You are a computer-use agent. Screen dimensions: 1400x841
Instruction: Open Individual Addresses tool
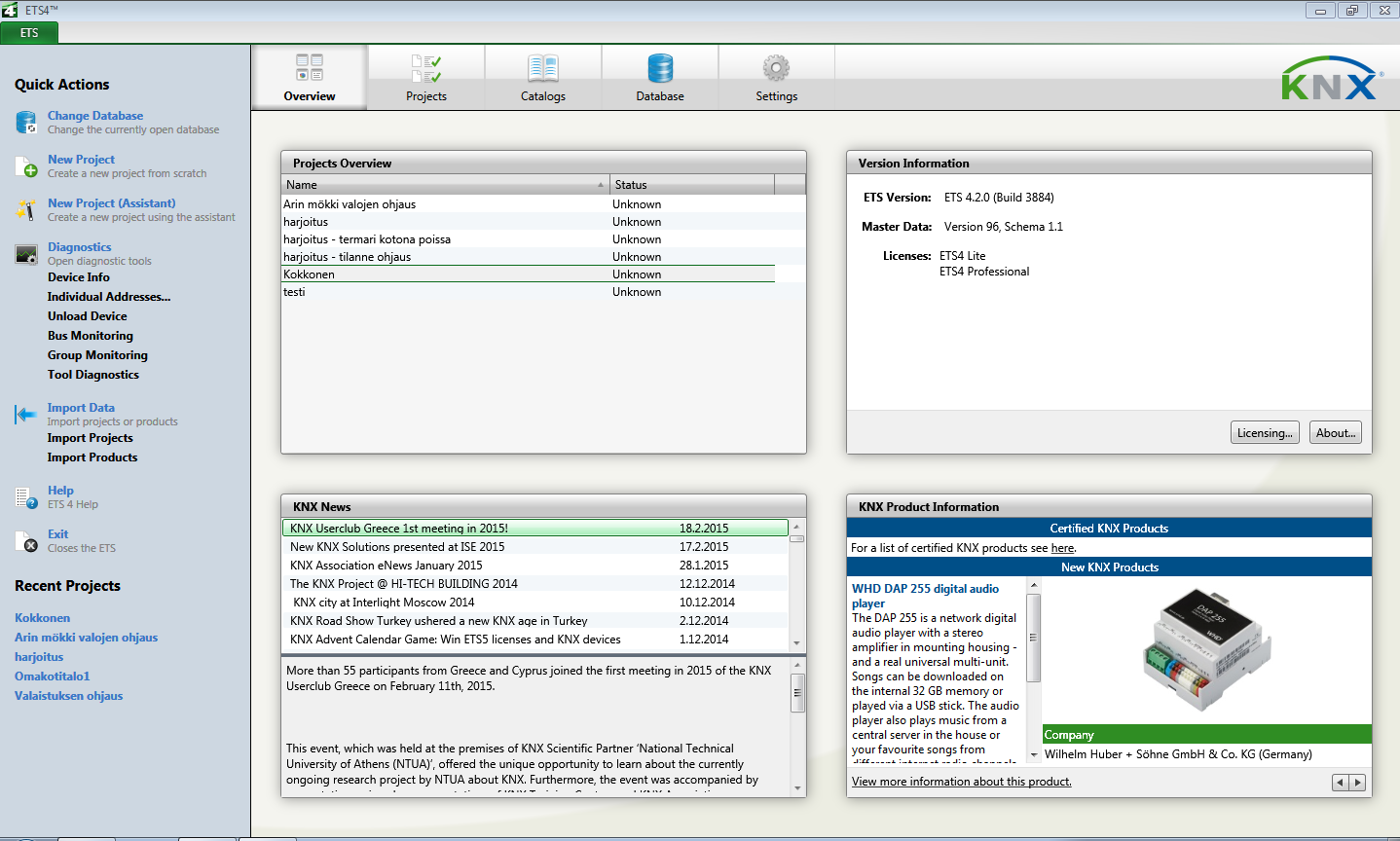pyautogui.click(x=109, y=297)
